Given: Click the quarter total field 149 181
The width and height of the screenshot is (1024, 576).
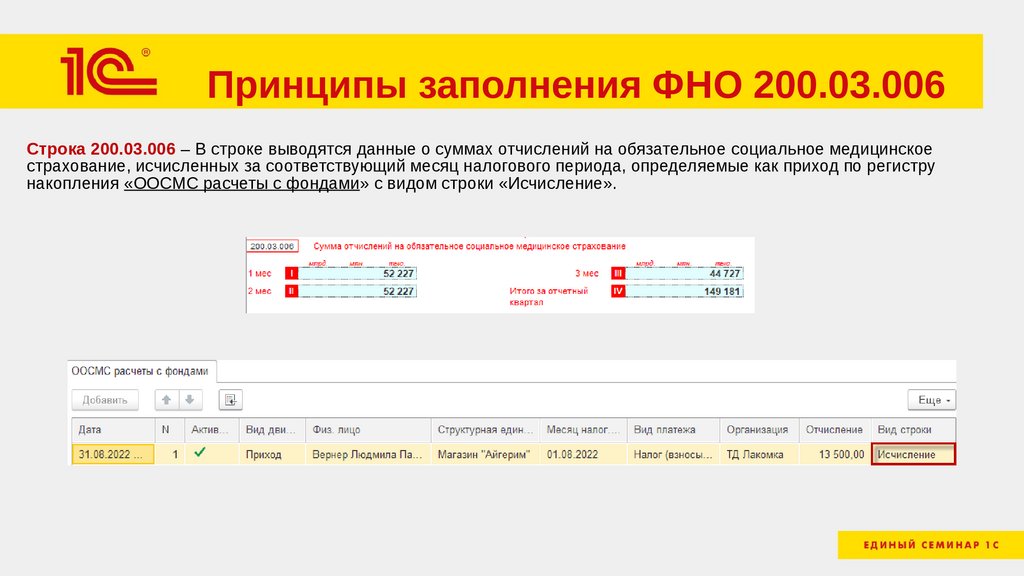Looking at the screenshot, I should tap(684, 291).
